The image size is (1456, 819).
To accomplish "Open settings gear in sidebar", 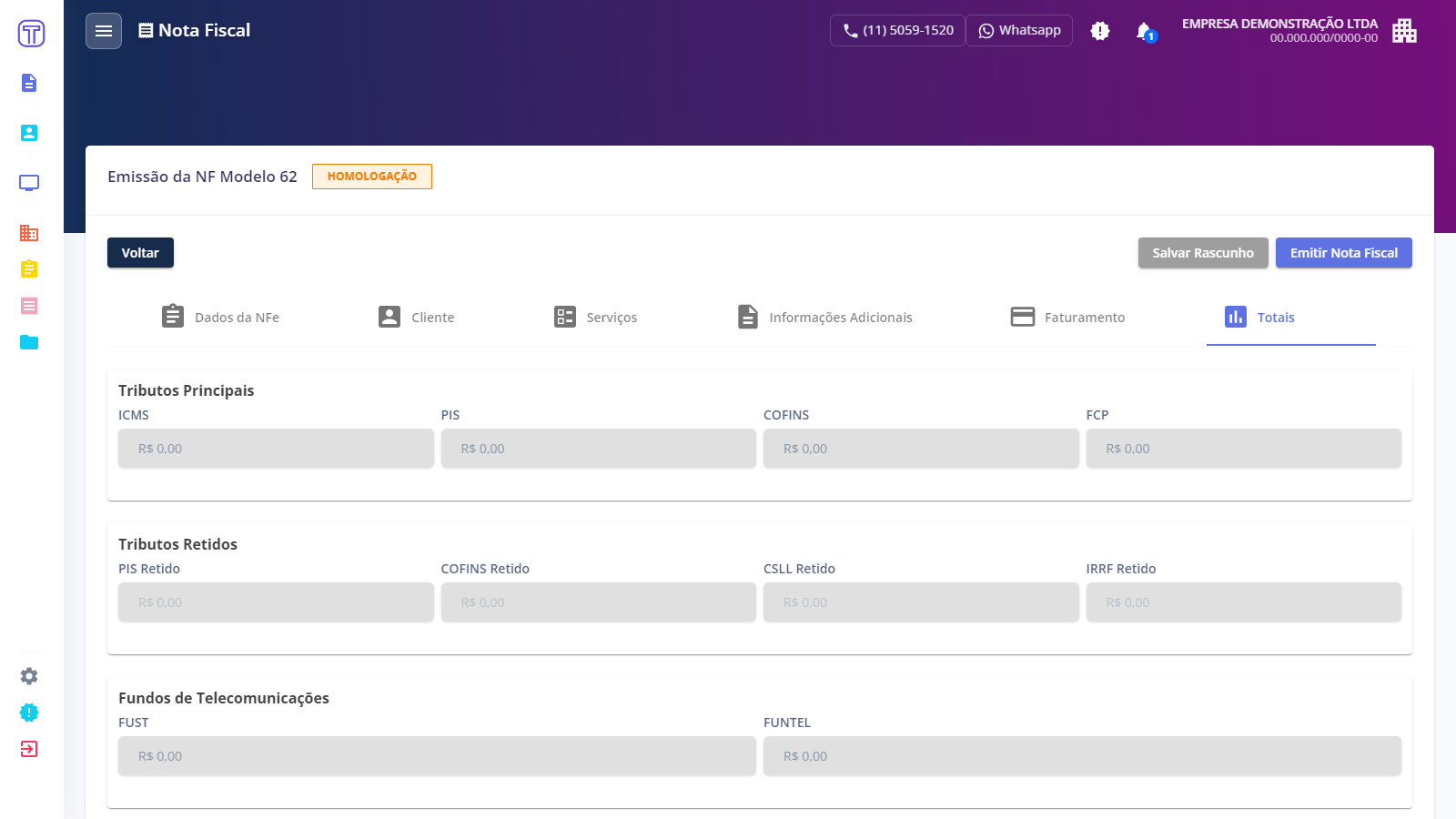I will pos(29,676).
